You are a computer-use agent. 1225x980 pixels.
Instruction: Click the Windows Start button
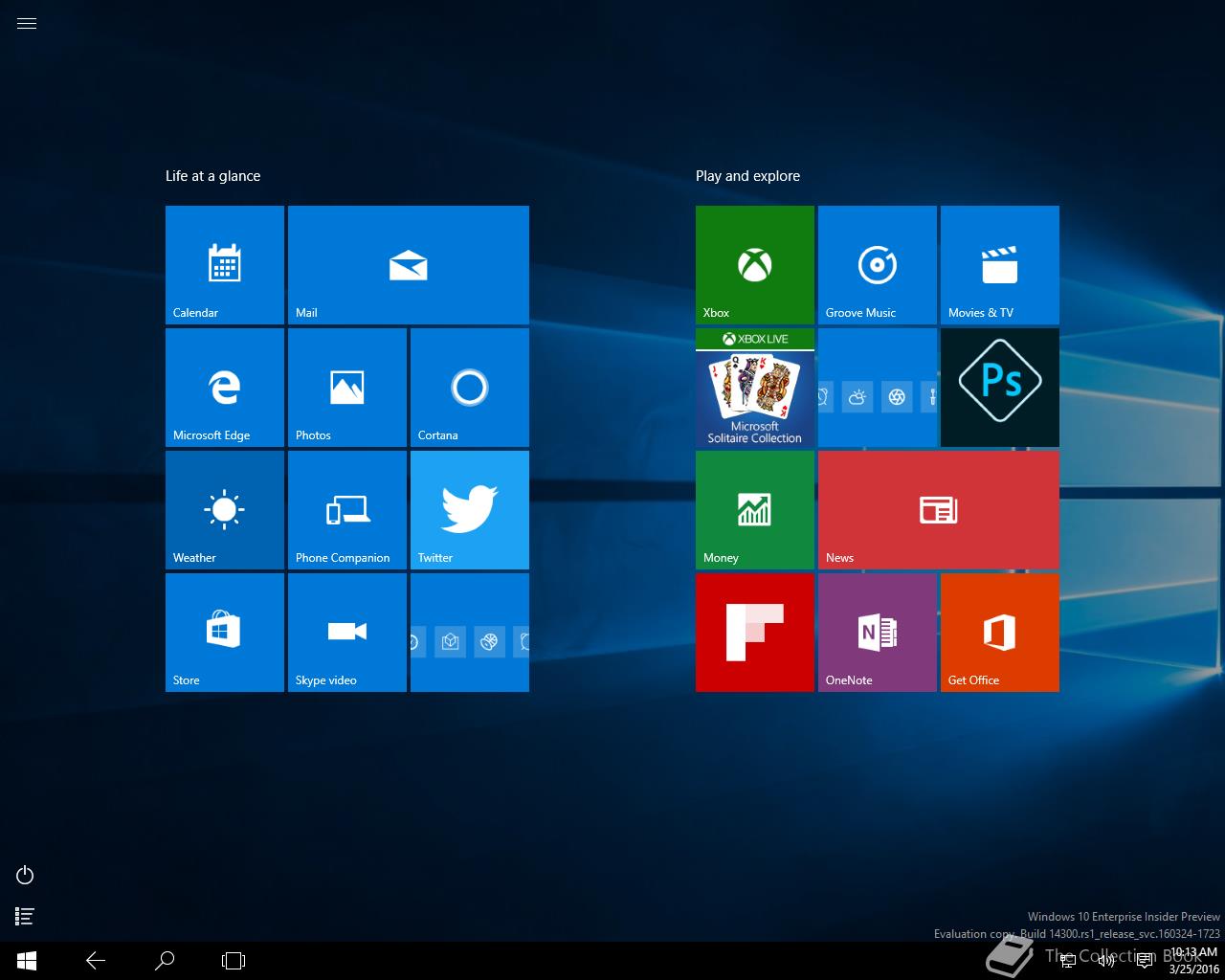tap(27, 961)
